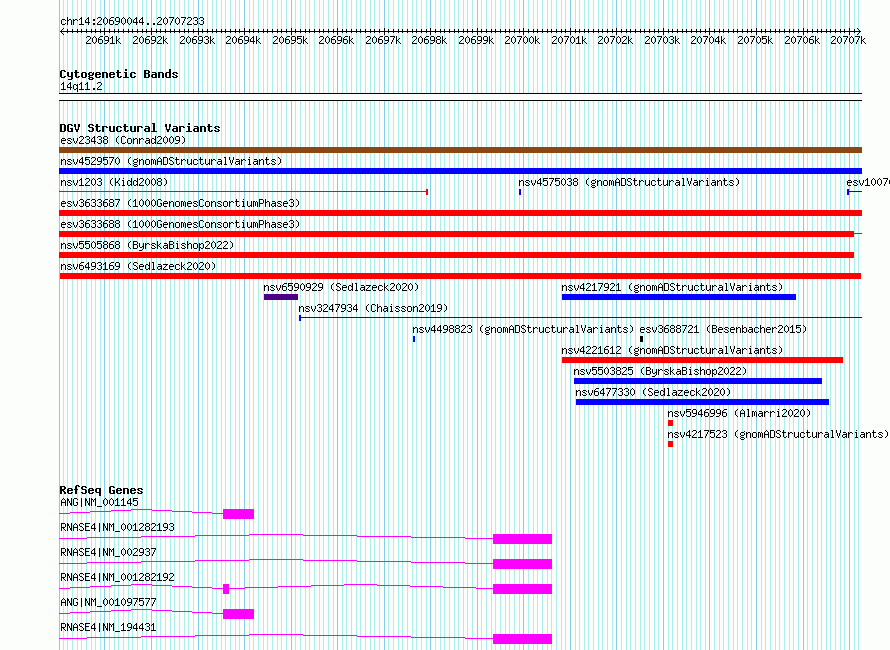Click the small blue nsv4498823 marker
This screenshot has height=650, width=890.
414,339
